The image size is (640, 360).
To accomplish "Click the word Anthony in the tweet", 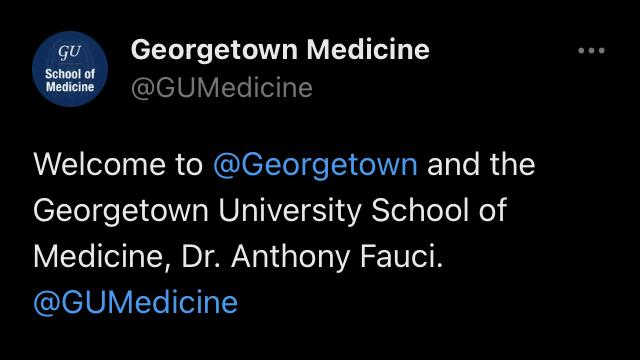I will tap(290, 257).
